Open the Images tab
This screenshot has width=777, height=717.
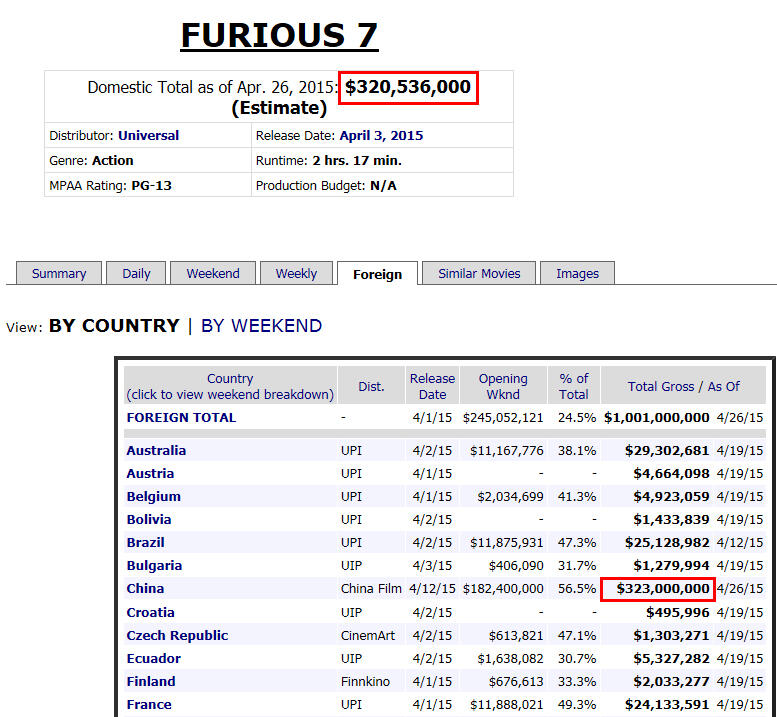coord(577,274)
